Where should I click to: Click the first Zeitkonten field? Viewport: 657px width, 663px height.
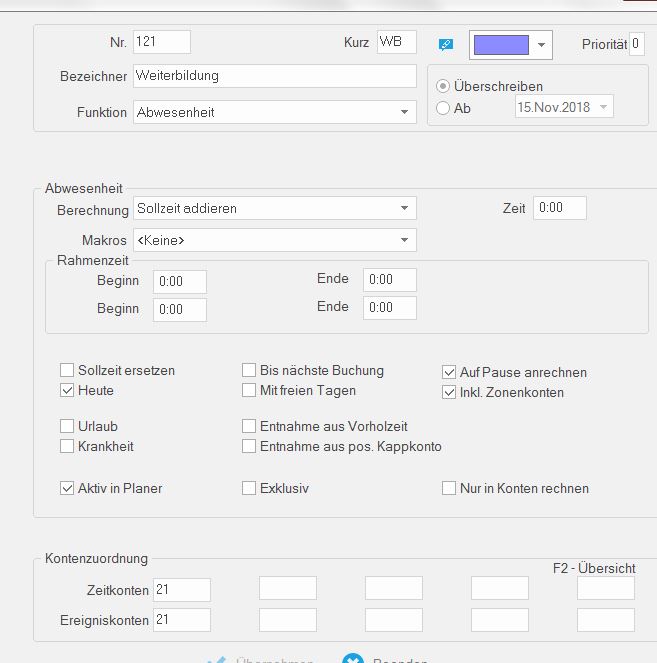182,590
